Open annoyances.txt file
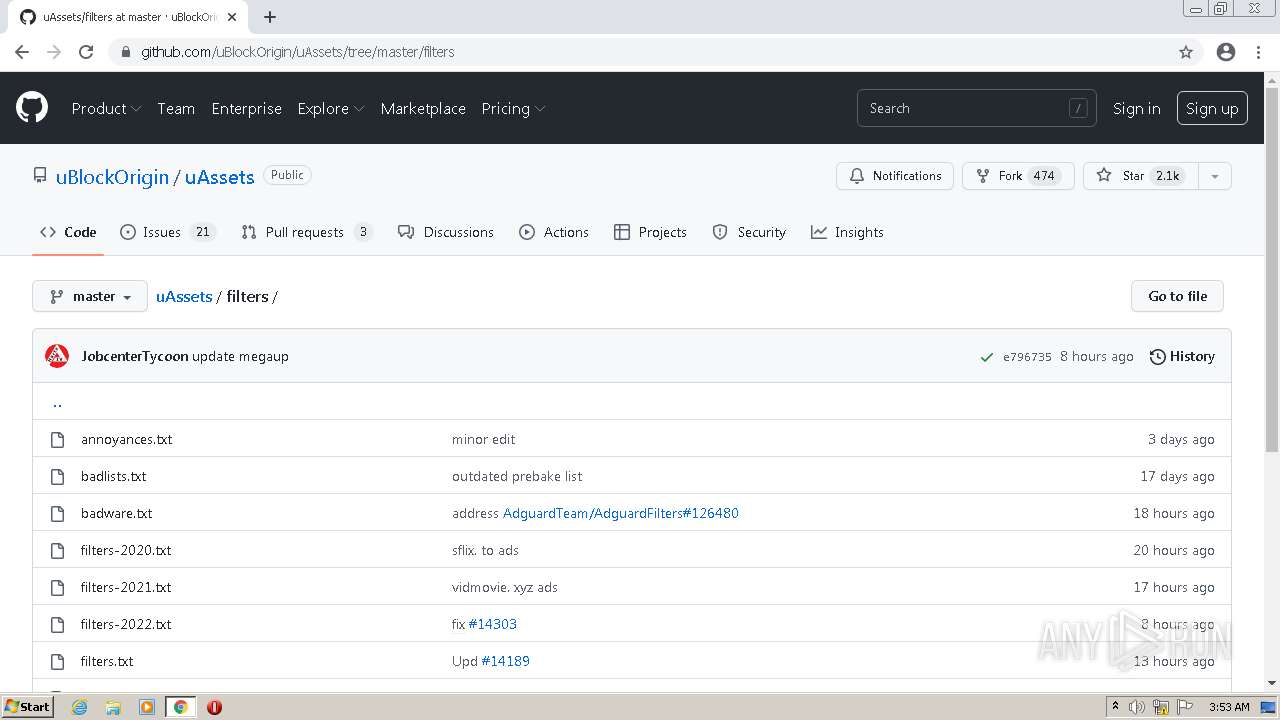Screen dimensions: 1280x720 click(126, 439)
